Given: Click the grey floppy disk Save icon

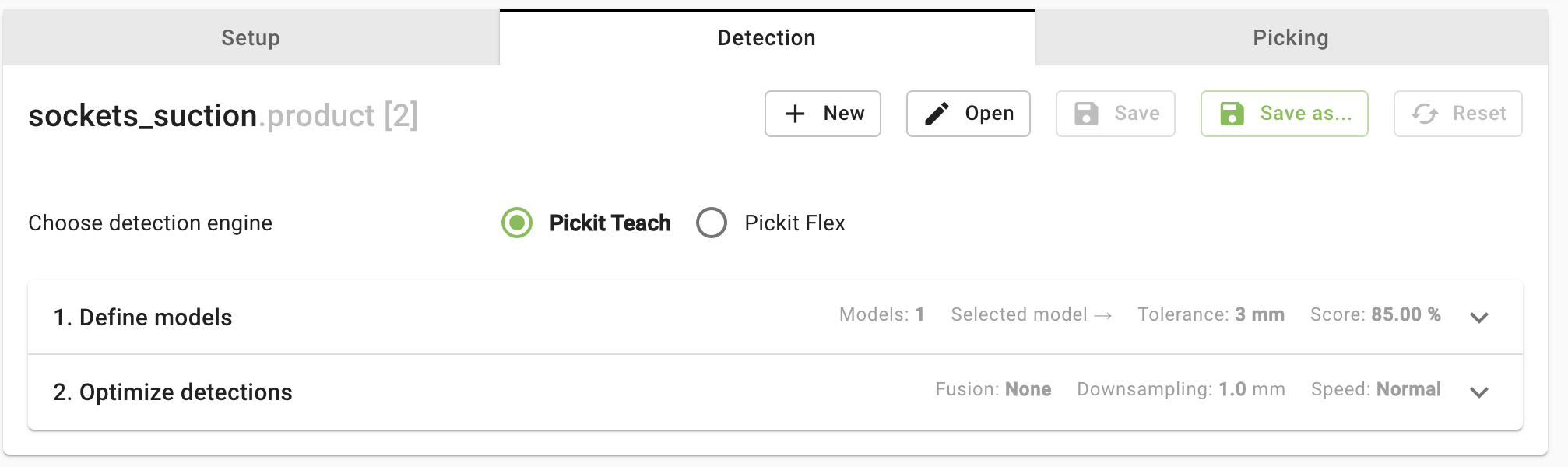Looking at the screenshot, I should click(1086, 114).
